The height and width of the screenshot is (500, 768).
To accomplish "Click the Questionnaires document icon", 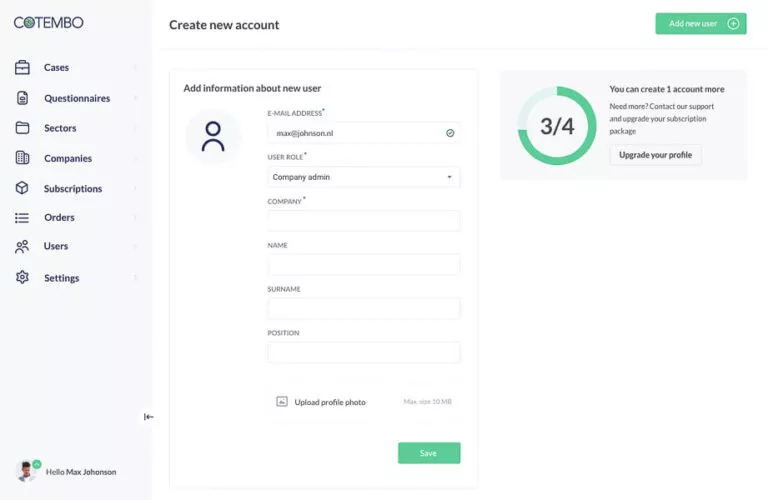I will (22, 98).
